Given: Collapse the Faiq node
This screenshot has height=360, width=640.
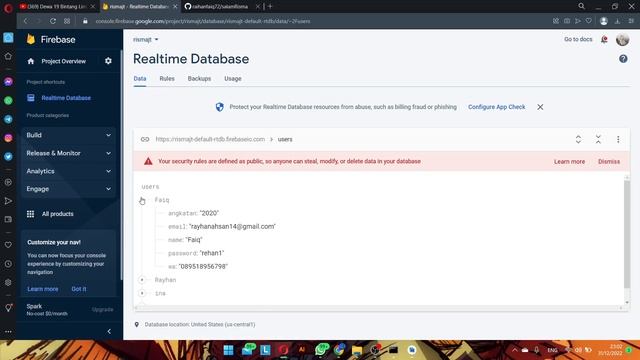Looking at the screenshot, I should click(x=142, y=200).
